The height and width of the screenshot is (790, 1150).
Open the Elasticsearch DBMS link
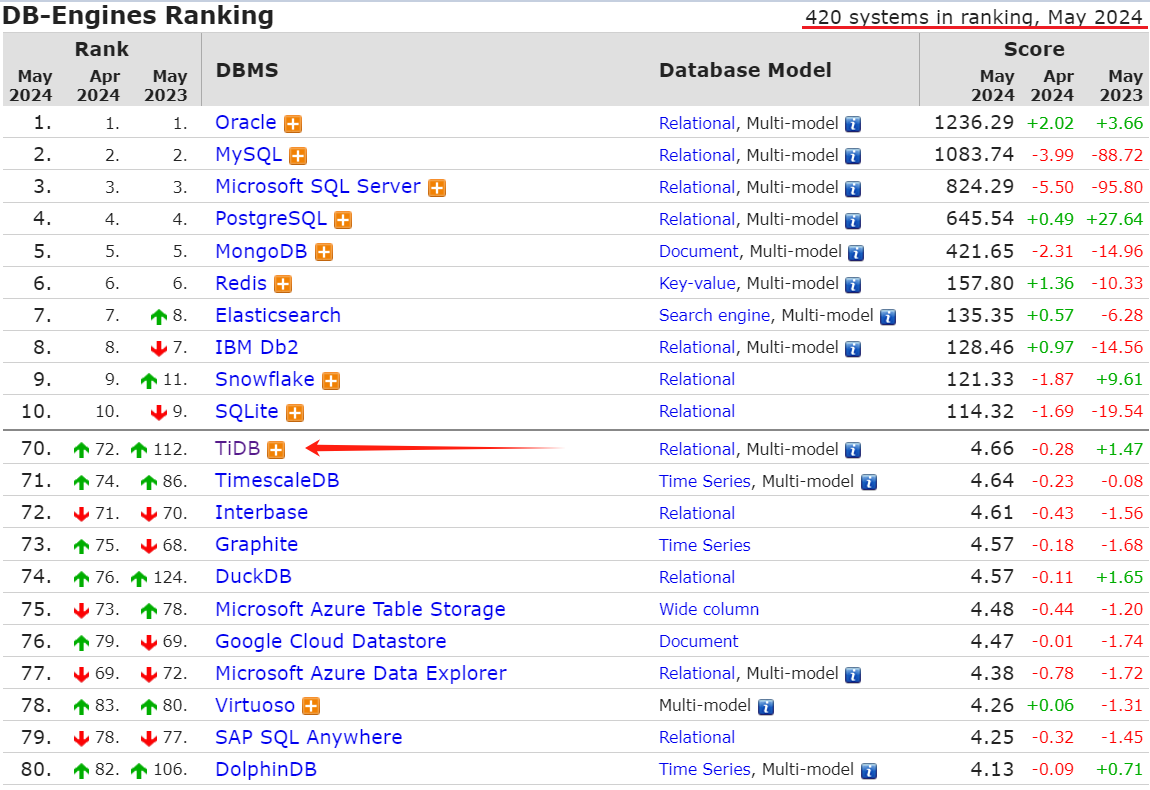278,315
